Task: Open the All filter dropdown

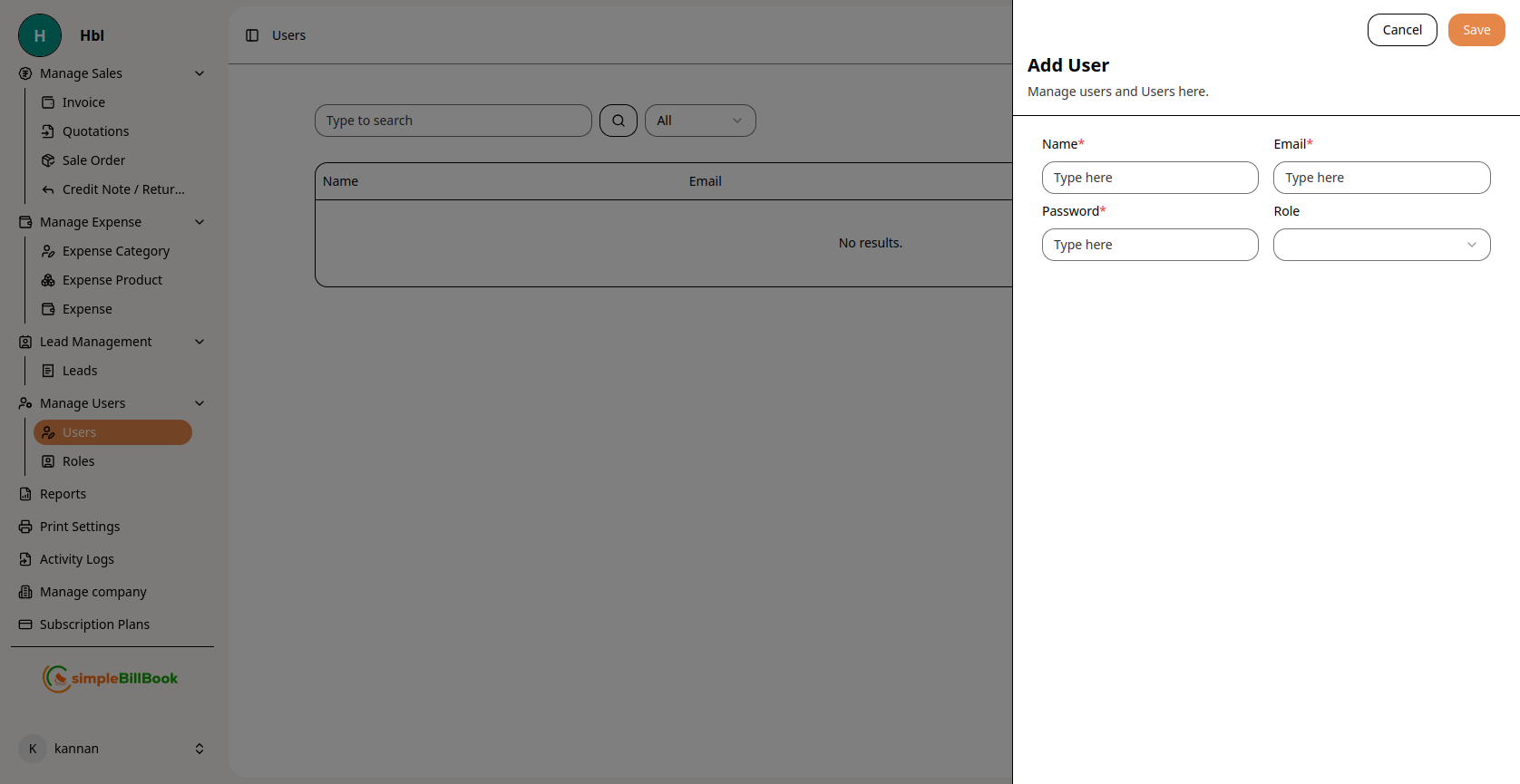Action: tap(699, 121)
